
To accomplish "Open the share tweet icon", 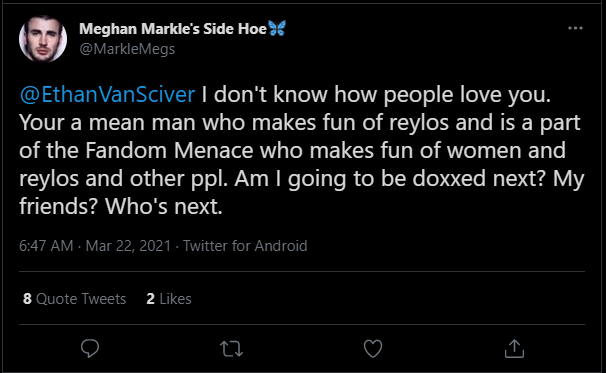I will point(514,348).
